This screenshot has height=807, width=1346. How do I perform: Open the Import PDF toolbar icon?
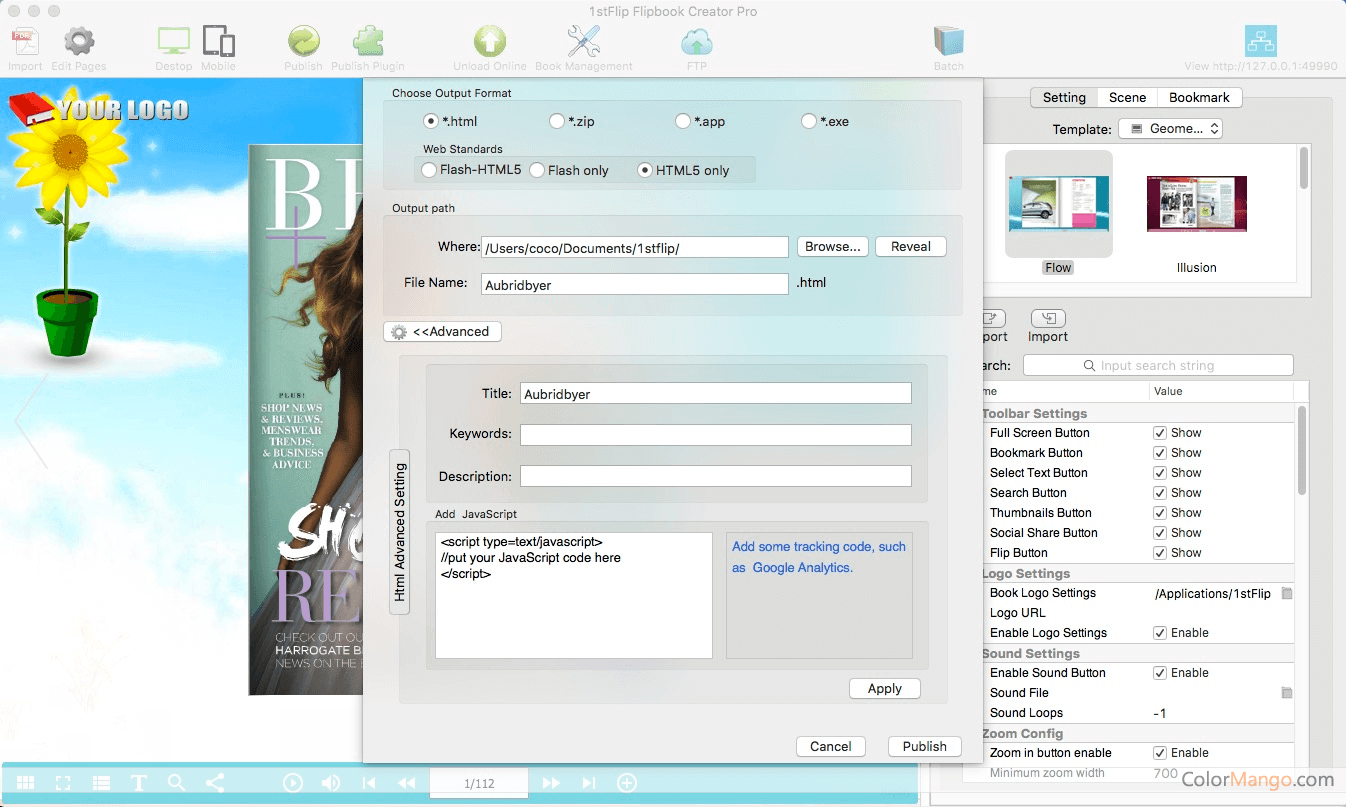tap(25, 43)
